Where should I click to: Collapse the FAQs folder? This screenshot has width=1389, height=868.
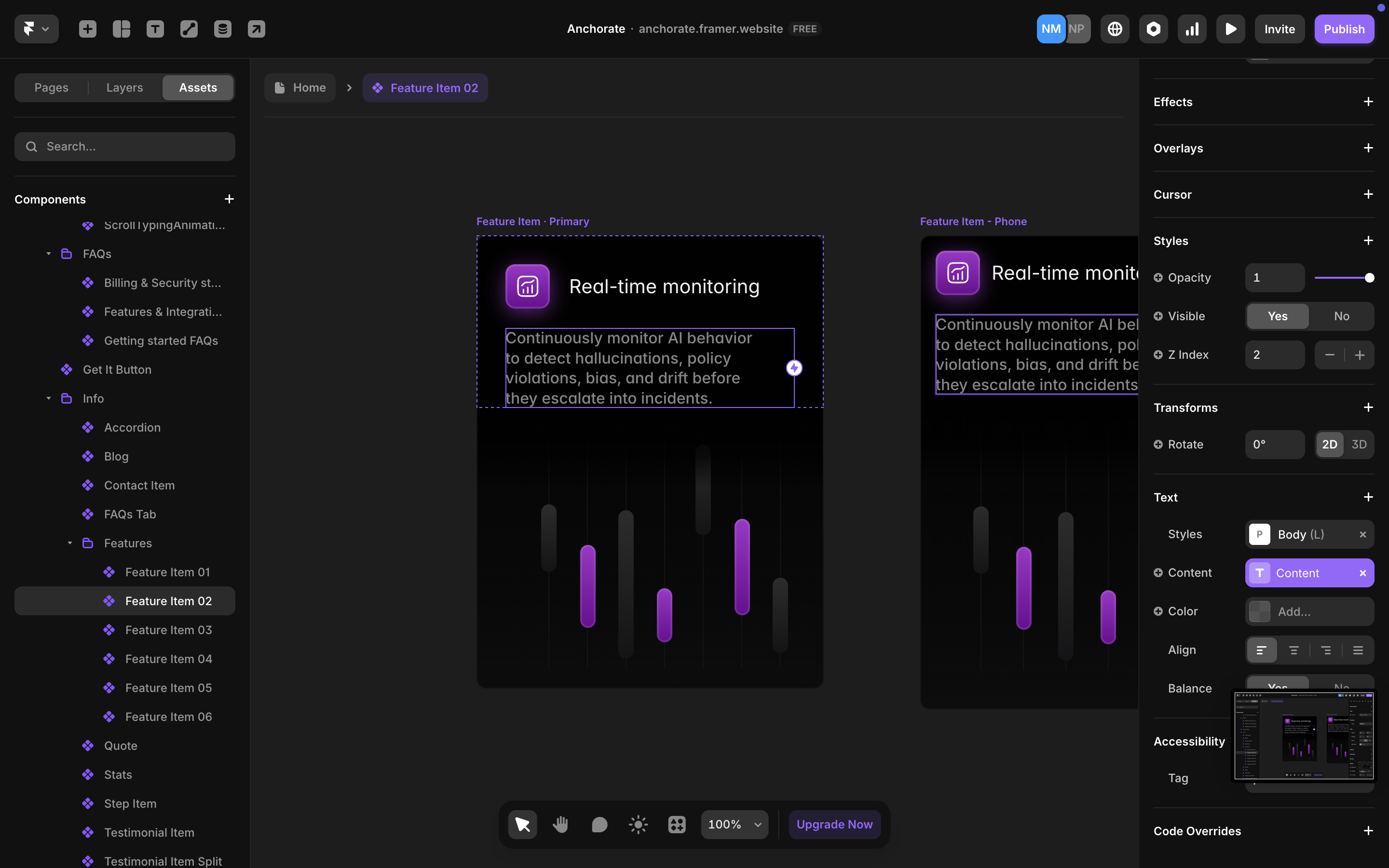point(49,254)
